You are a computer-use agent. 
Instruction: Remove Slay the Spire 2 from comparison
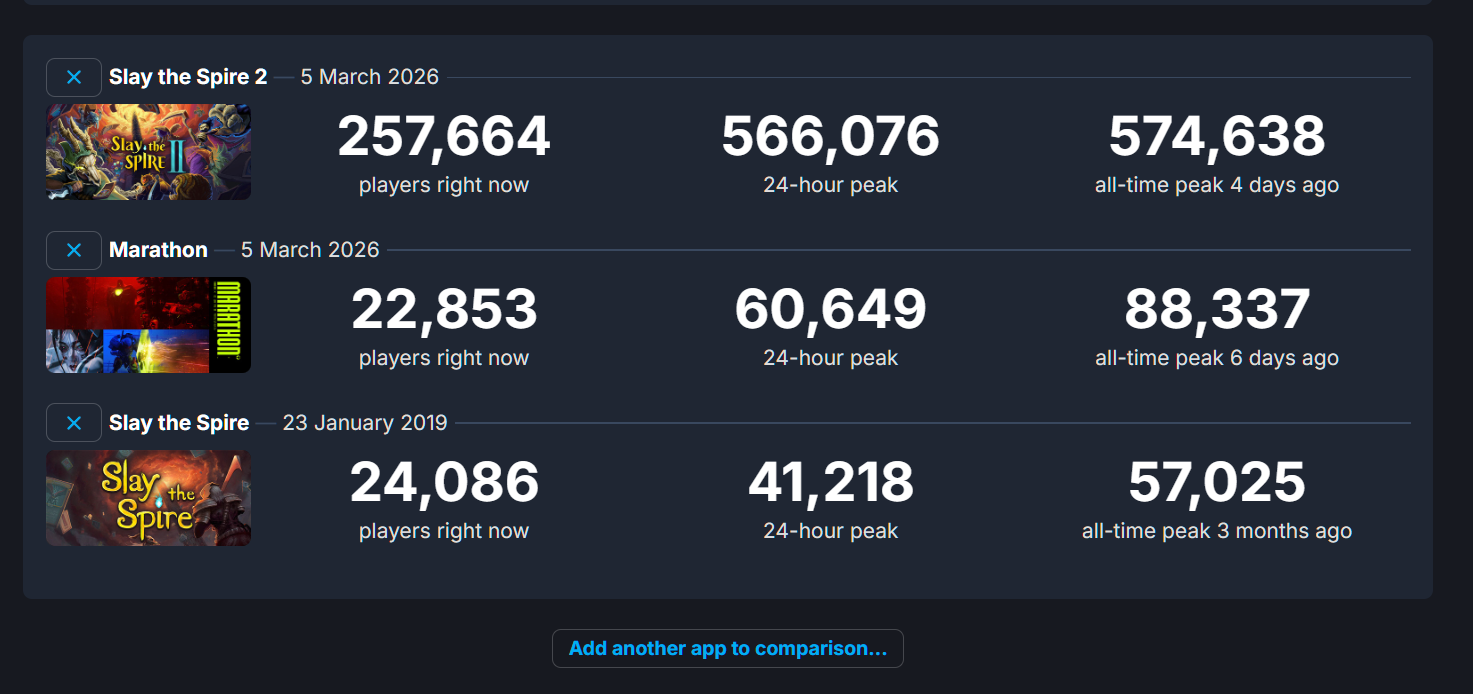[74, 77]
